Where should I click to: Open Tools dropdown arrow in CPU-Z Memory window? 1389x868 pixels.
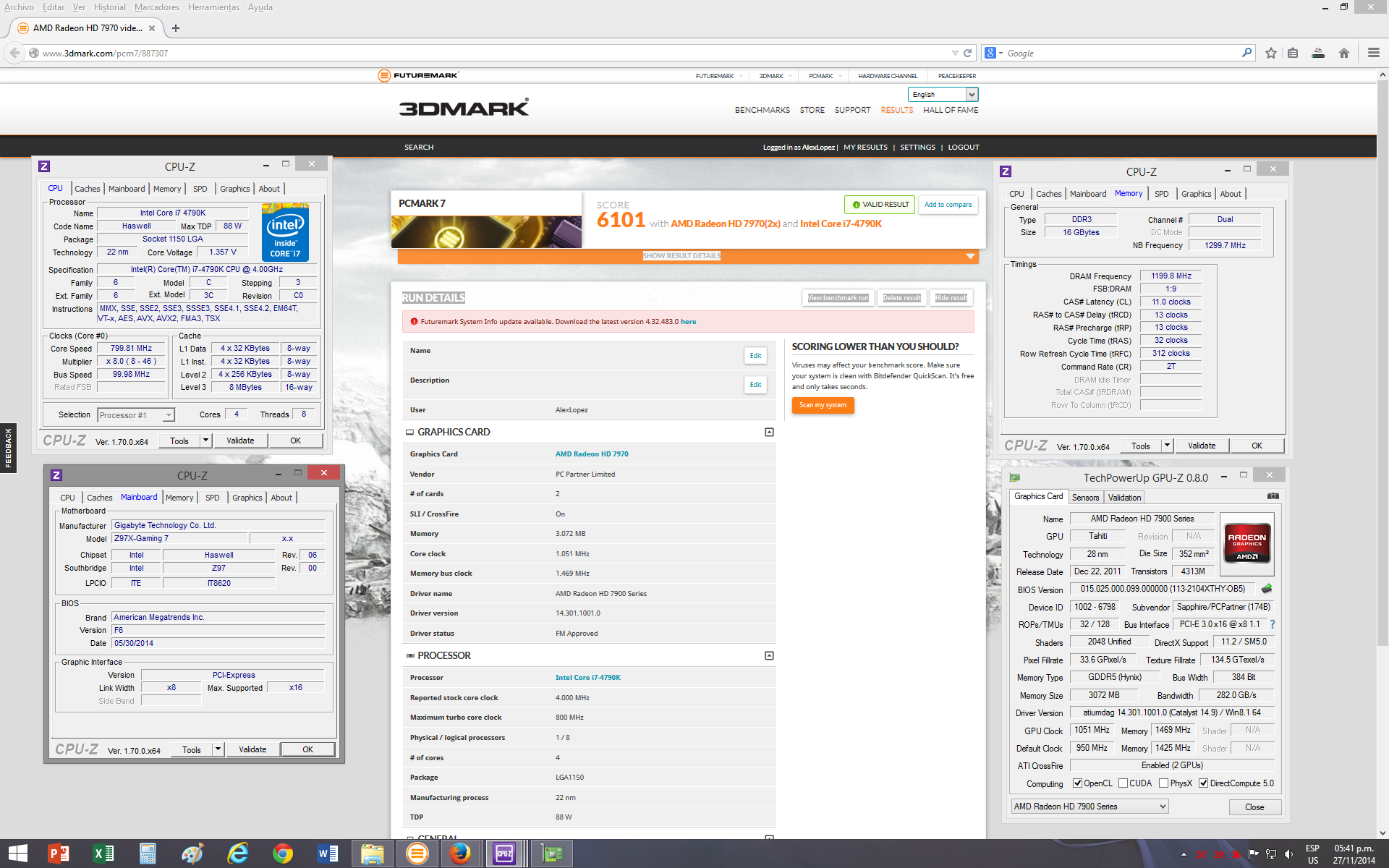pyautogui.click(x=1167, y=446)
